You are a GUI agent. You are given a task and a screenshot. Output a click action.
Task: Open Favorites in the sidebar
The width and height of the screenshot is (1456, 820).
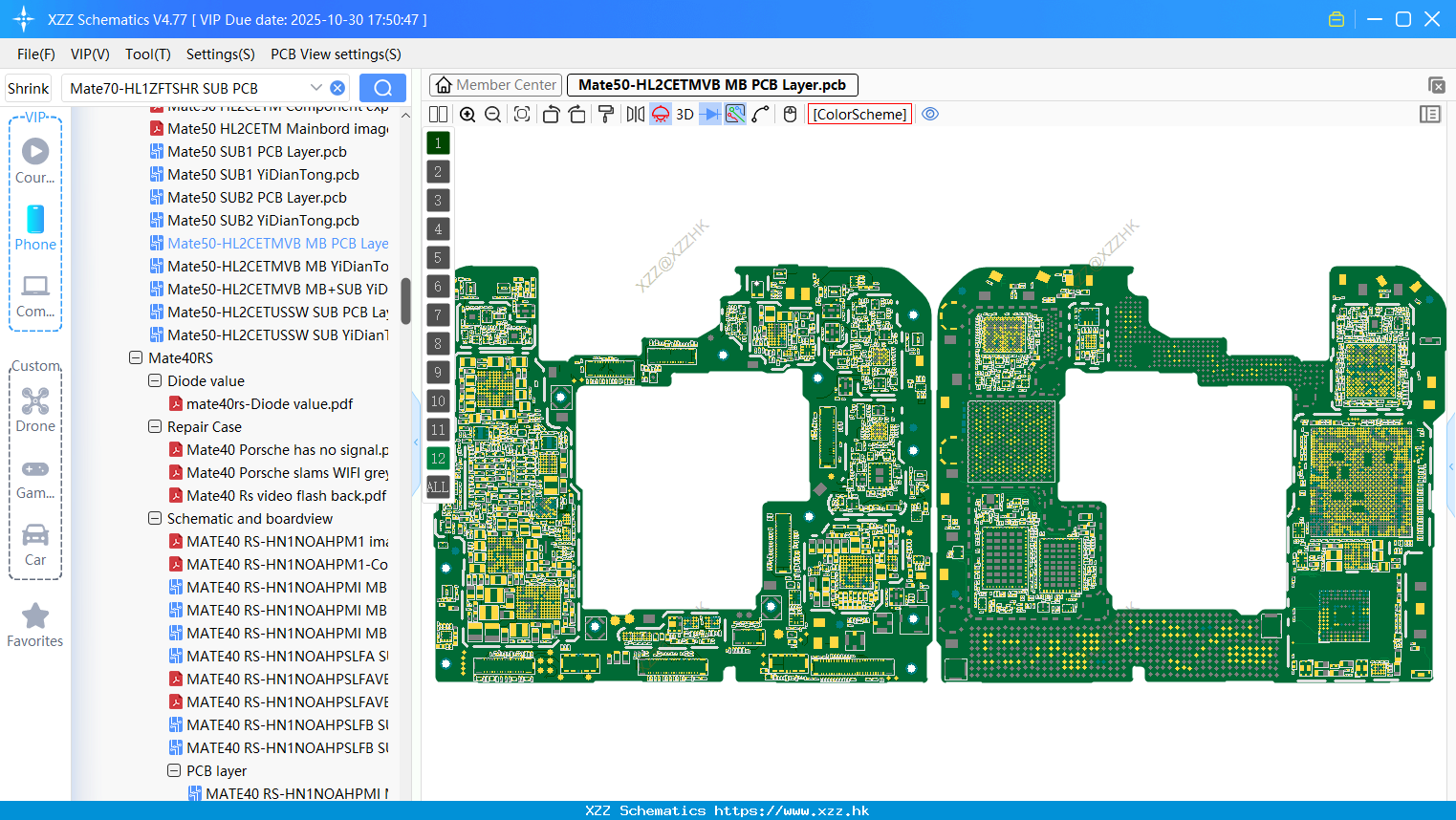pos(35,625)
